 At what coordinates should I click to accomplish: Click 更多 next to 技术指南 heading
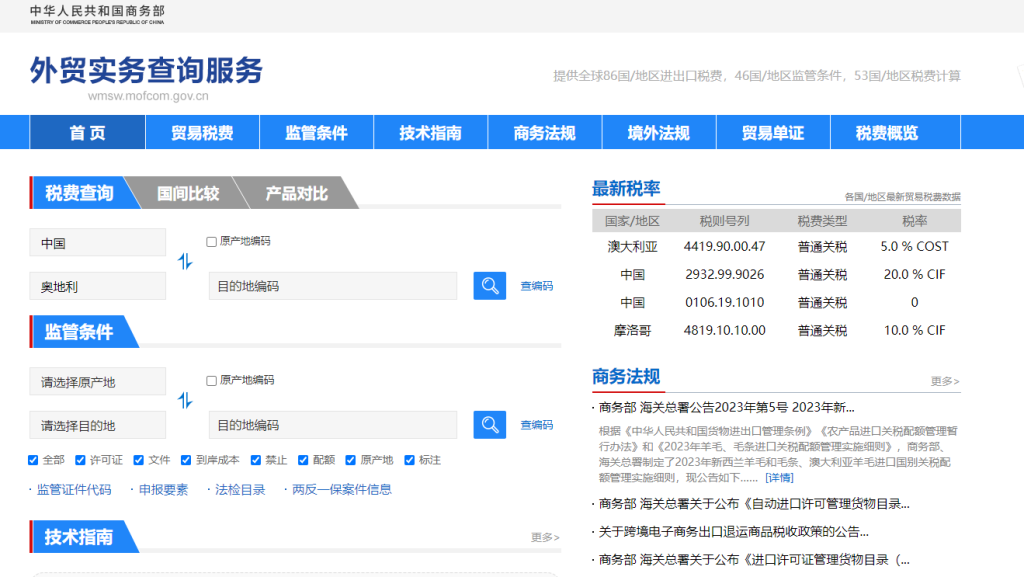[x=545, y=537]
